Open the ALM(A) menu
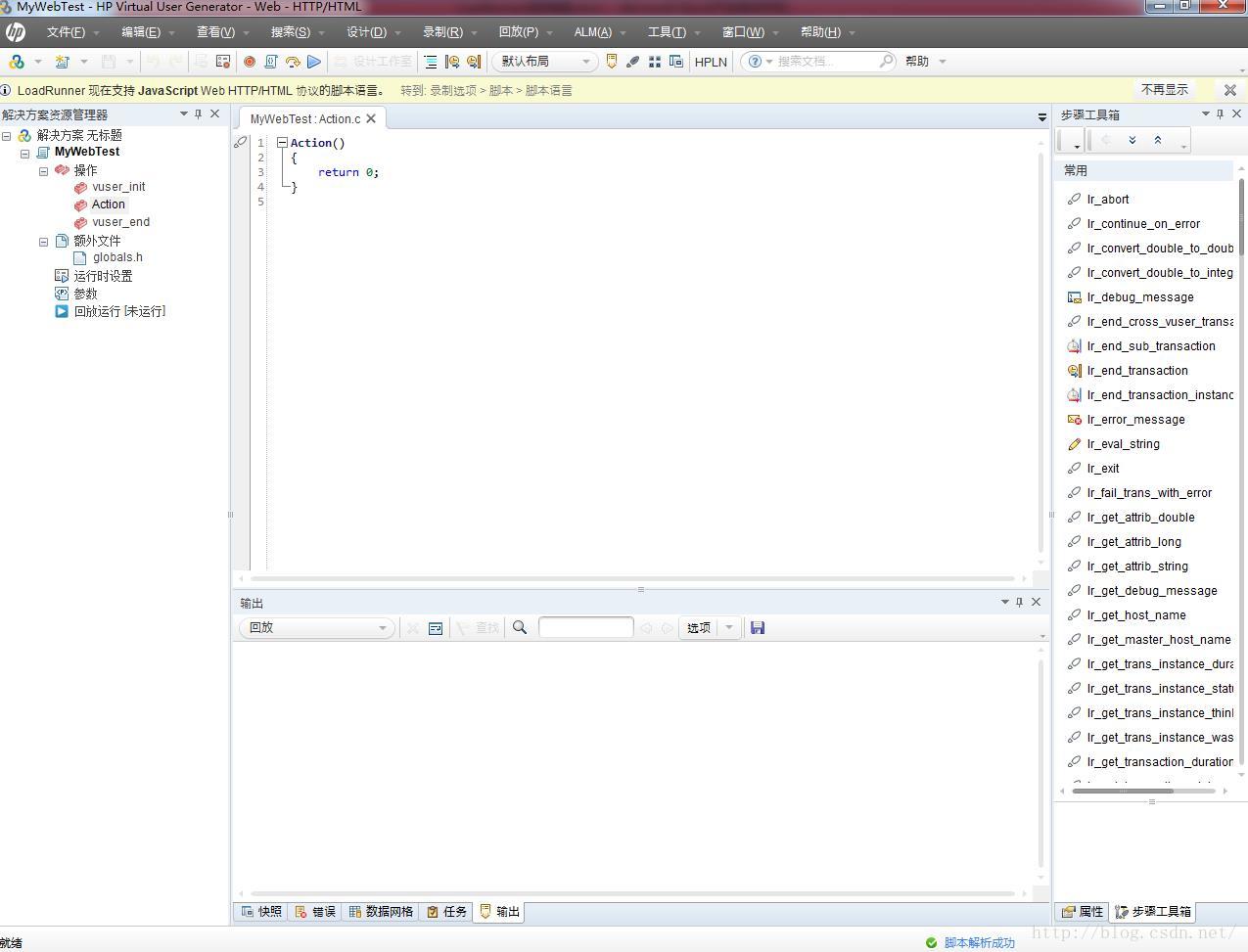The height and width of the screenshot is (952, 1248). coord(599,32)
